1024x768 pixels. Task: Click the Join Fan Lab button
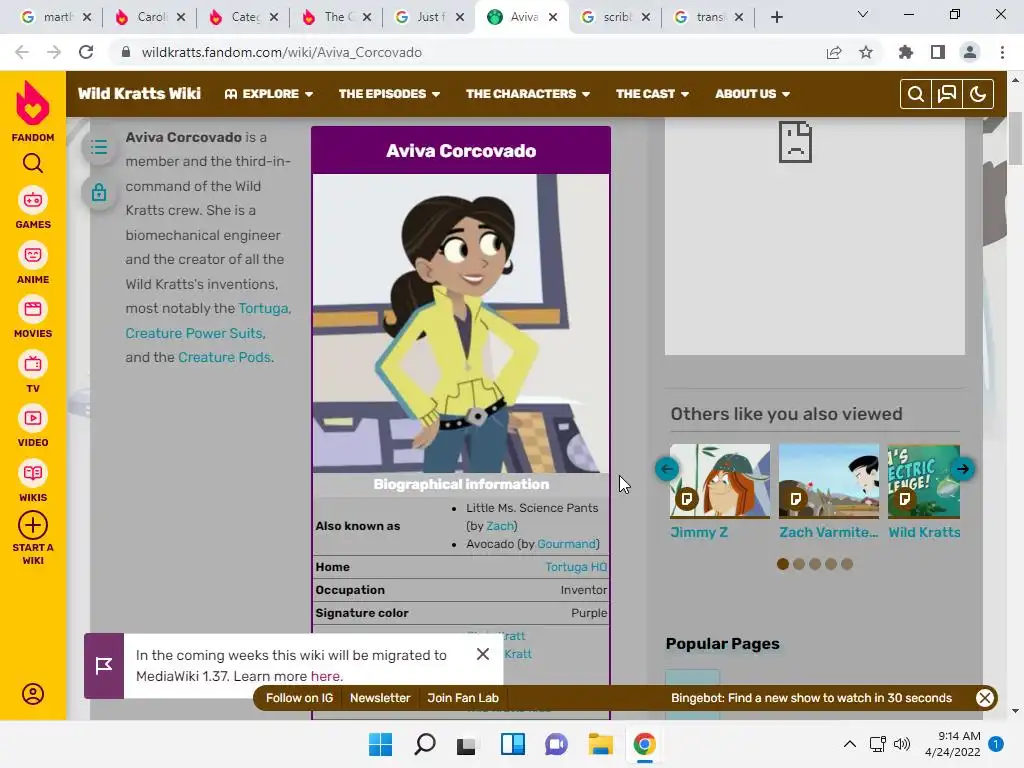pos(462,698)
